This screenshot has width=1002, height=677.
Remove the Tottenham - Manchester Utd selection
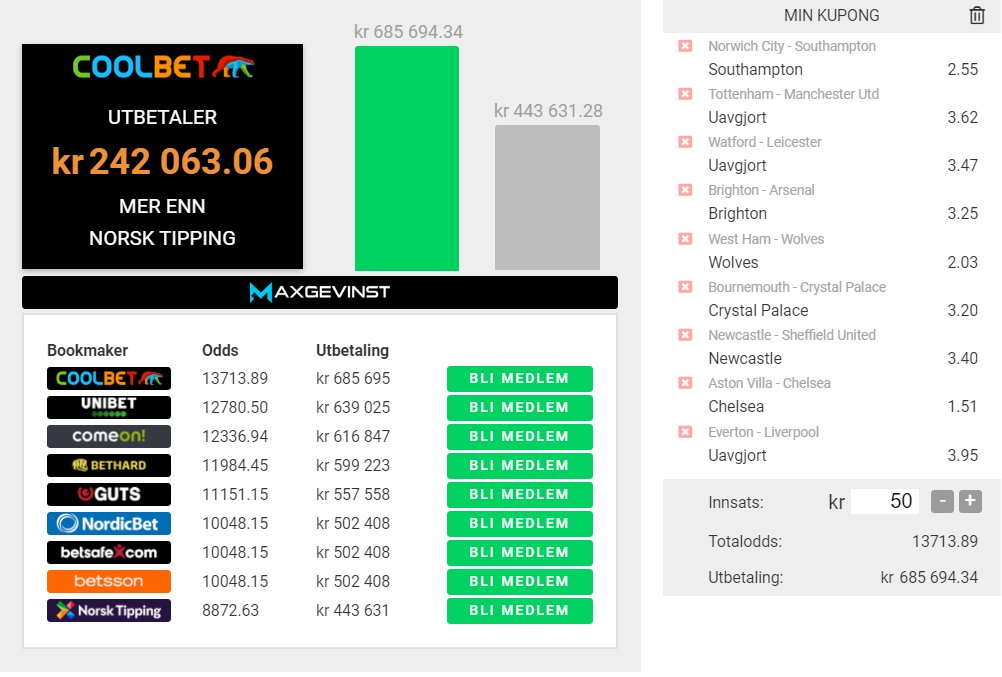coord(685,94)
